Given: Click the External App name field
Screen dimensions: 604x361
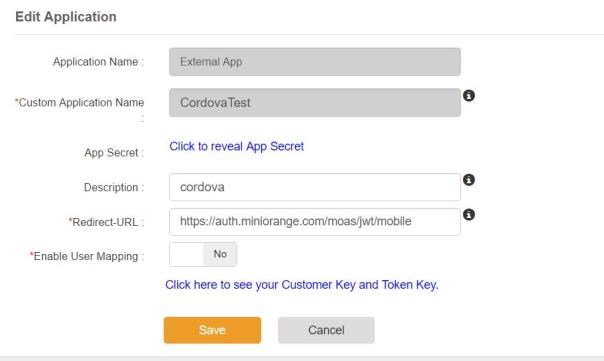Looking at the screenshot, I should tap(315, 62).
